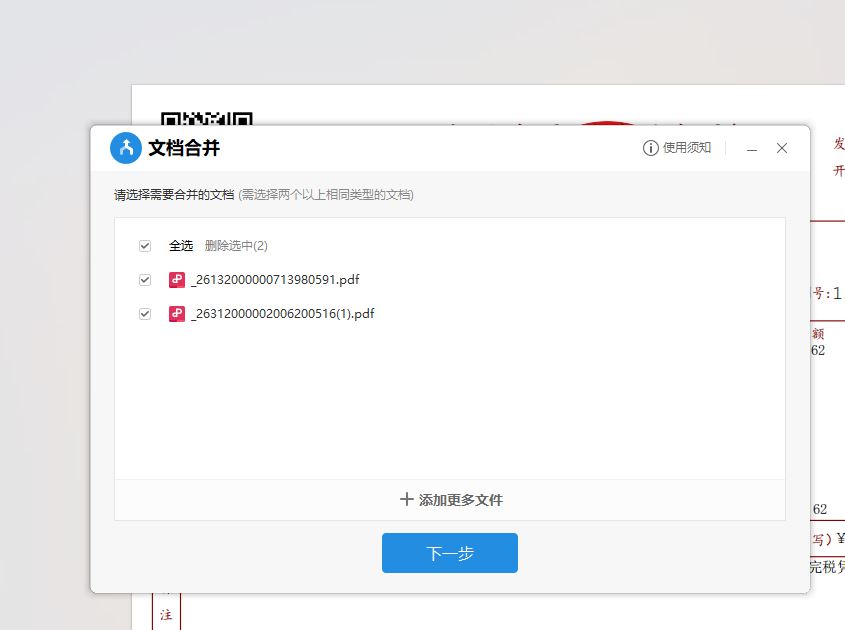Click the plus icon in 添加更多文件
Viewport: 845px width, 630px height.
(x=405, y=498)
